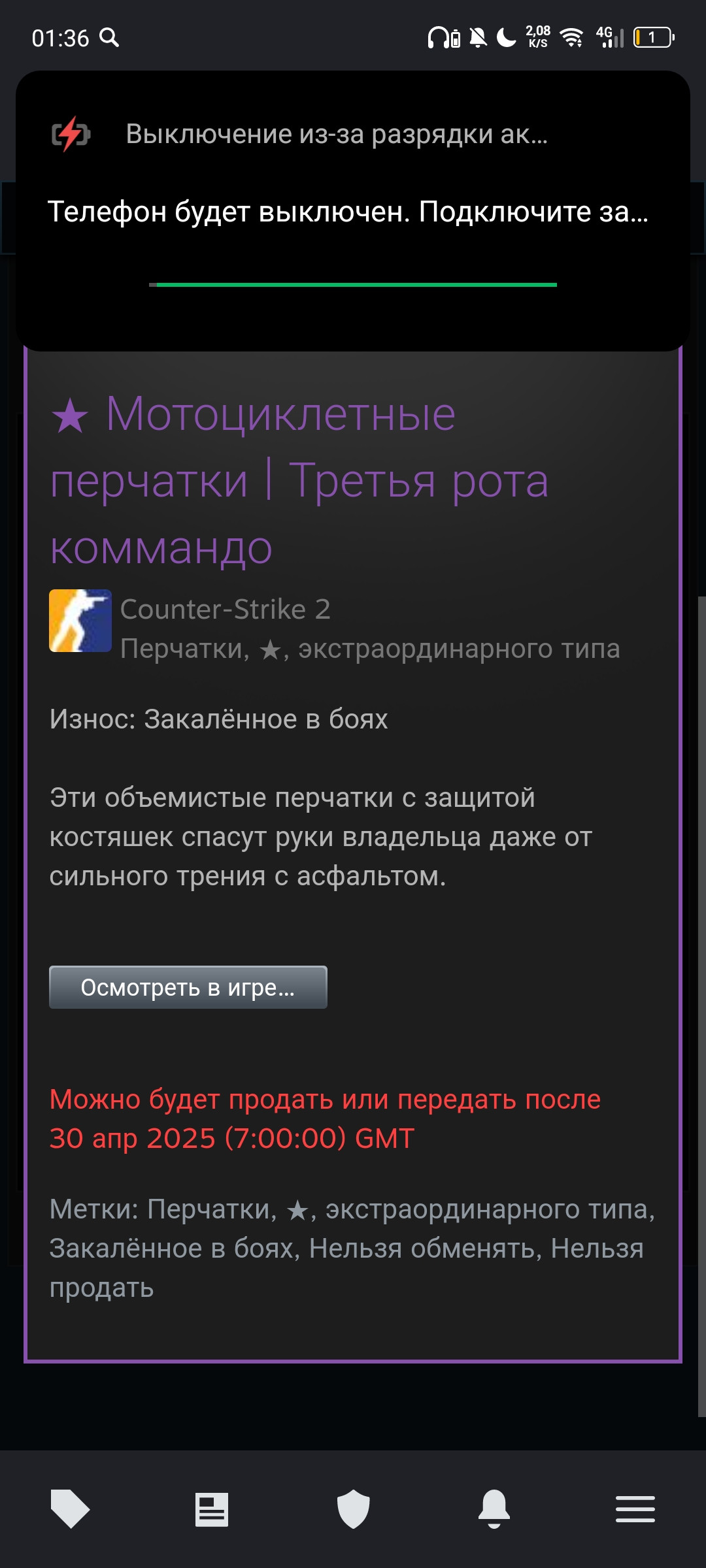Open the hamburger menu
The image size is (706, 1568).
pos(635,1509)
